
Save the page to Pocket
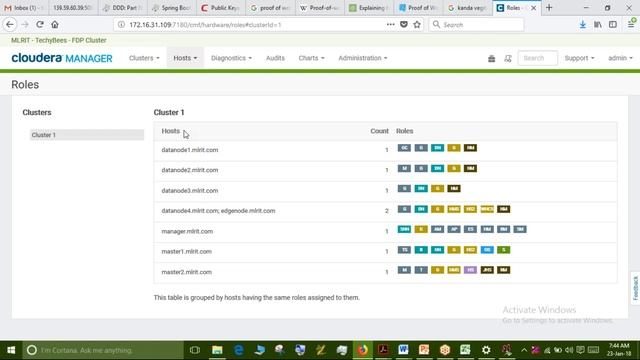(404, 24)
